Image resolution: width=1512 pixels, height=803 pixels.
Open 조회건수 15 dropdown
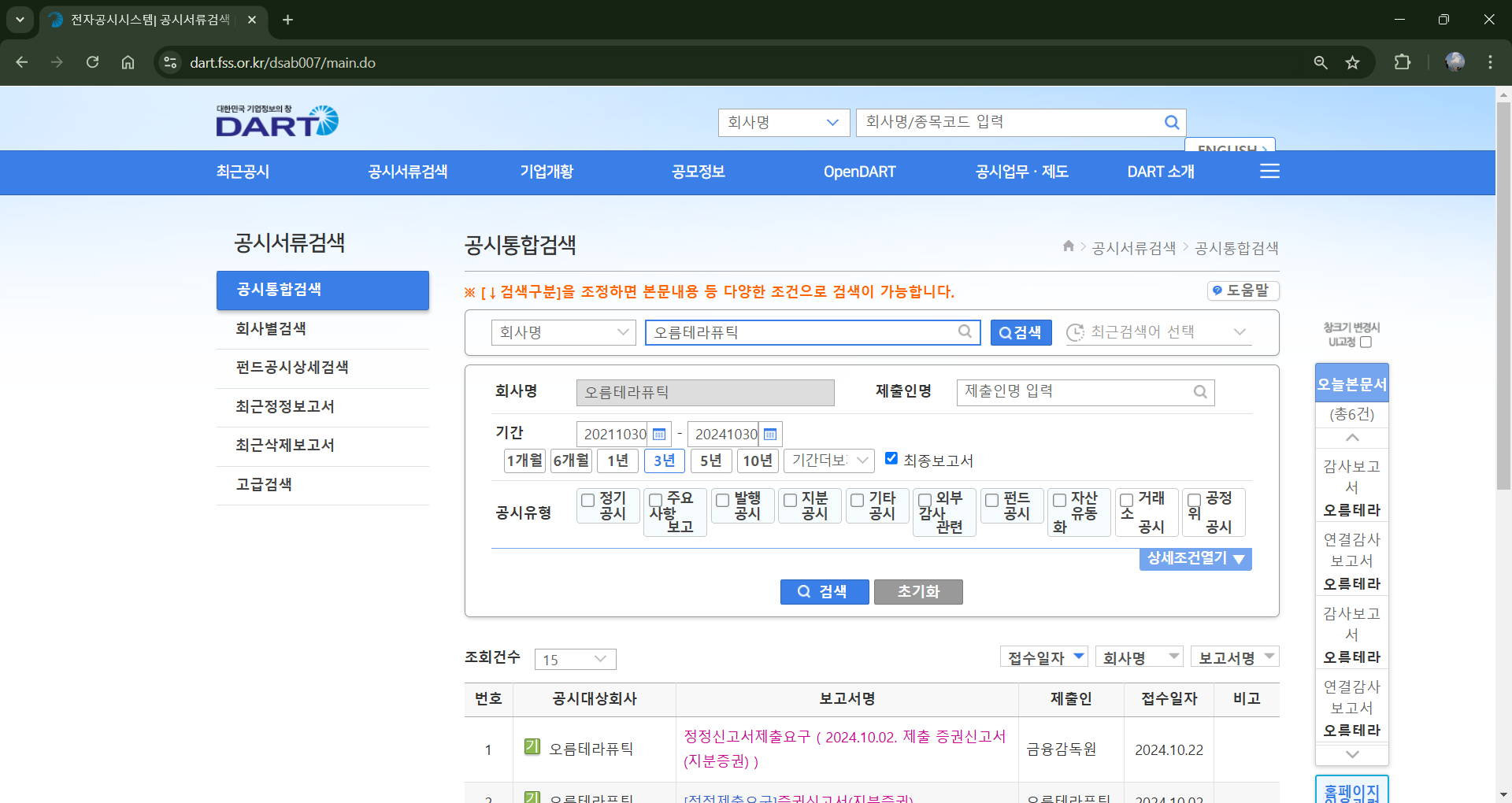click(575, 659)
